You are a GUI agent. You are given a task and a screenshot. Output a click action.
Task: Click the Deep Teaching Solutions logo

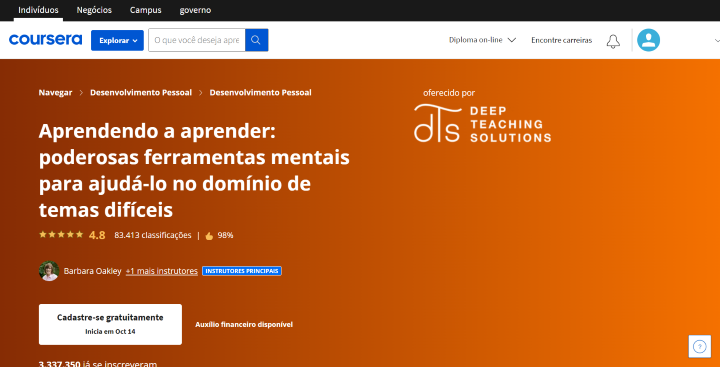[482, 124]
